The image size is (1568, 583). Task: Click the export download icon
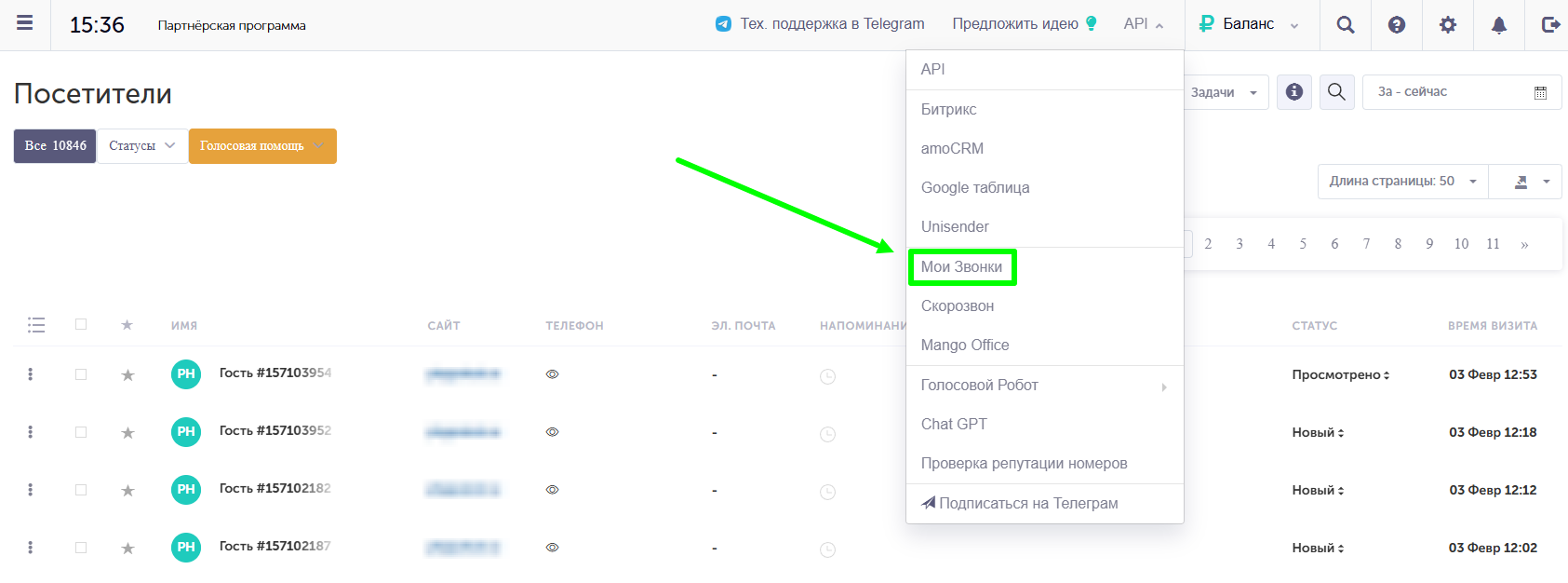coord(1522,182)
